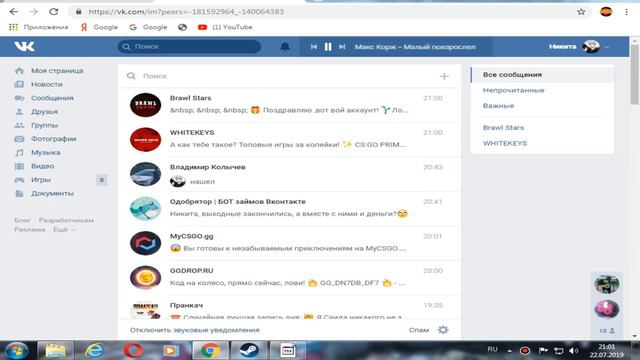The width and height of the screenshot is (640, 360).
Task: Open MyCSGO.gg conversation
Action: click(x=289, y=243)
